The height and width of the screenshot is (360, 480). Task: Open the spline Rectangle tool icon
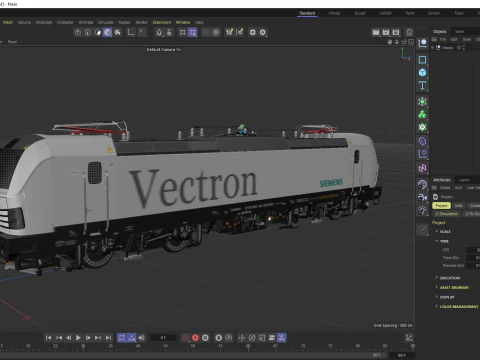click(422, 60)
